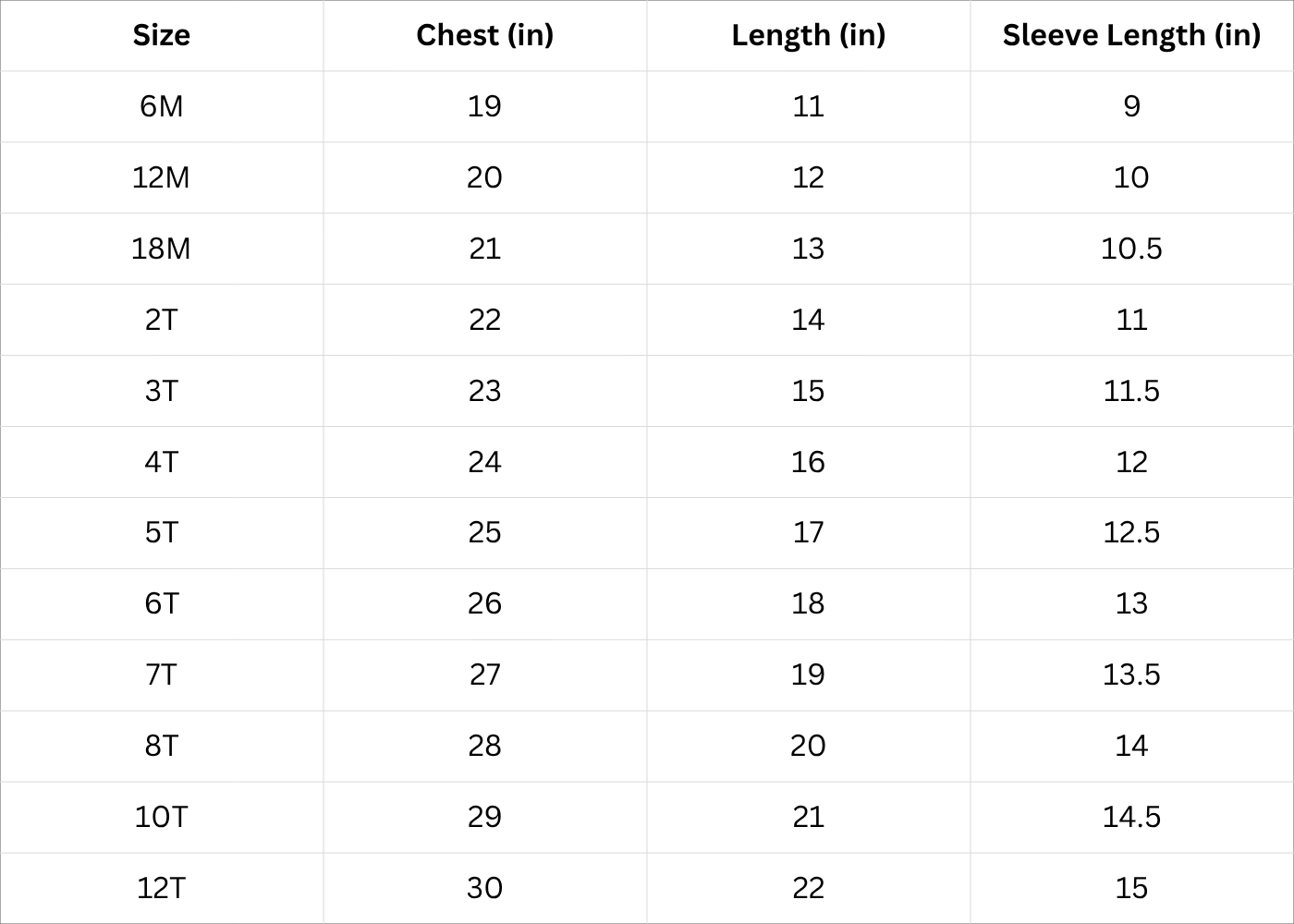Click the sleeve length value 10.5

[x=1131, y=249]
